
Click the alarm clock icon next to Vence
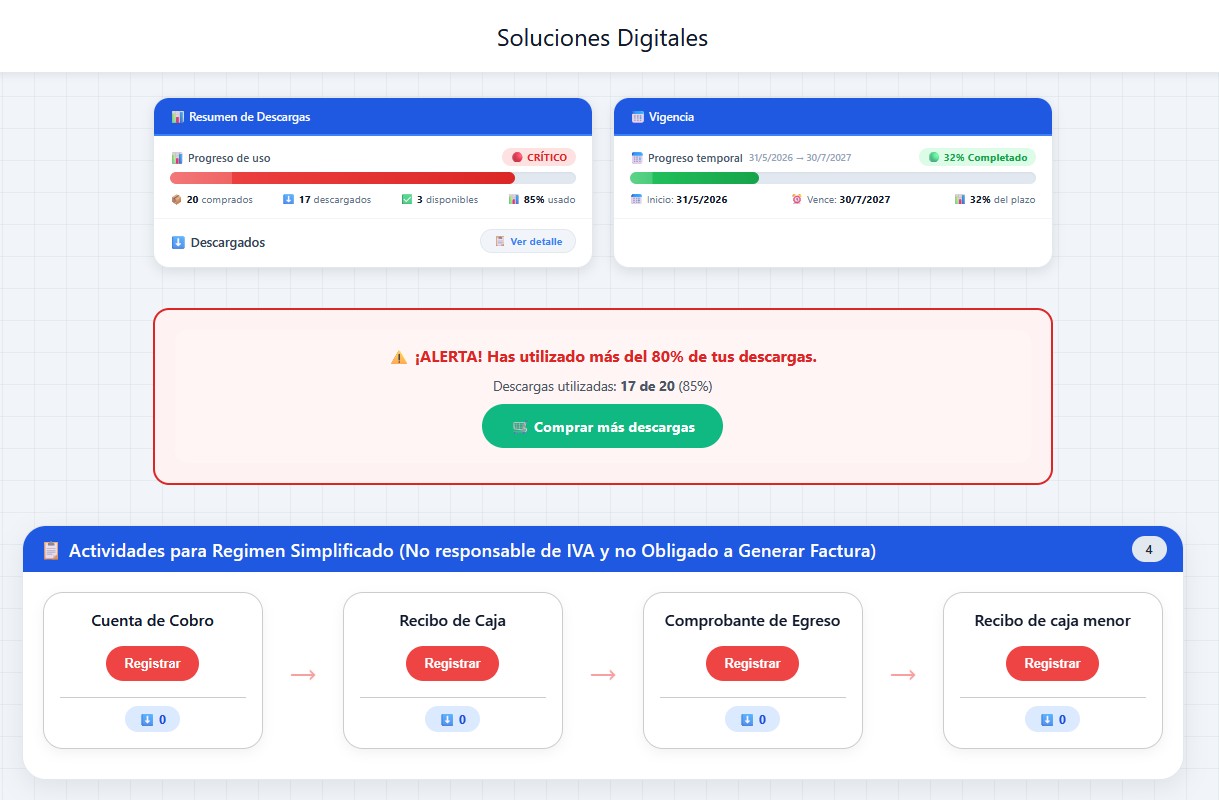(797, 200)
